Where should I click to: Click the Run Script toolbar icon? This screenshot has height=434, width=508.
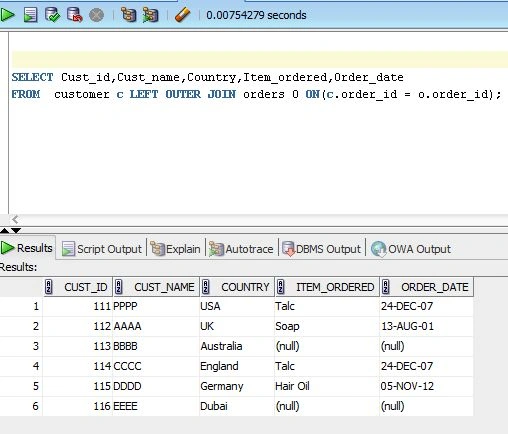point(30,15)
